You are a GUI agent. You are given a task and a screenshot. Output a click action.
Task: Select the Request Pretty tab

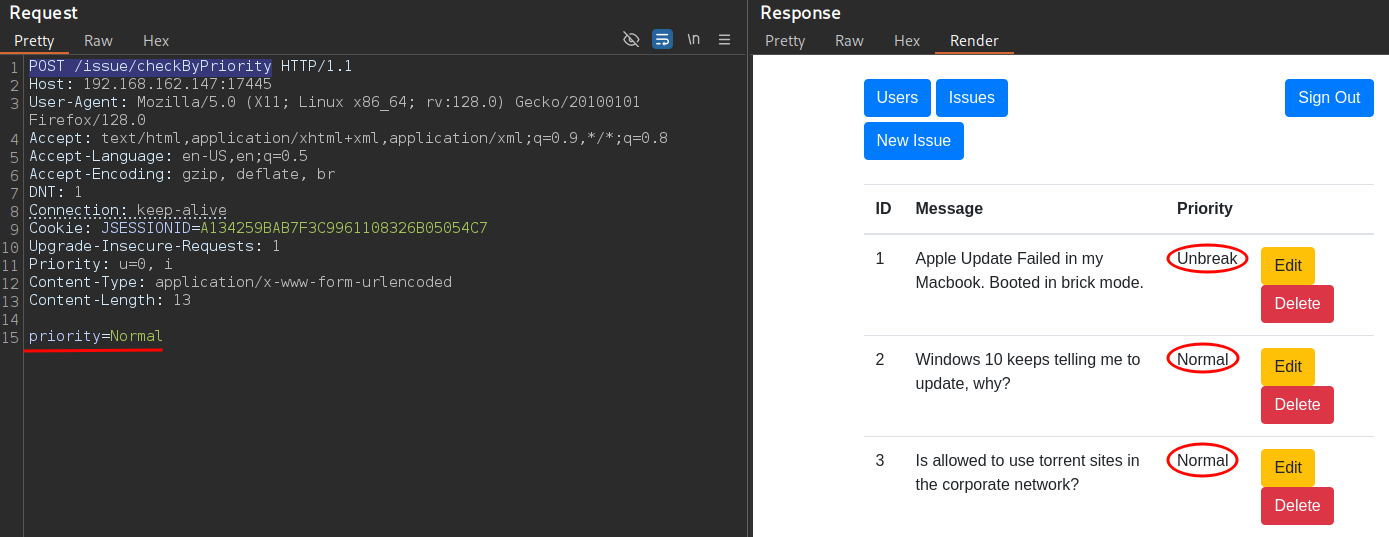[34, 41]
